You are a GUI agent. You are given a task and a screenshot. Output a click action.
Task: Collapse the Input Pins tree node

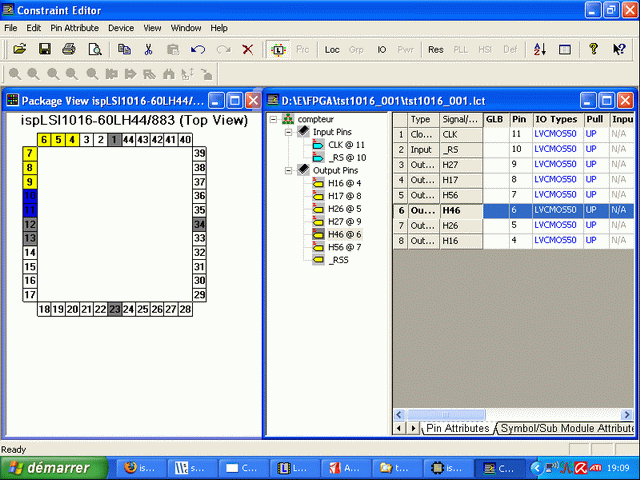pyautogui.click(x=288, y=132)
